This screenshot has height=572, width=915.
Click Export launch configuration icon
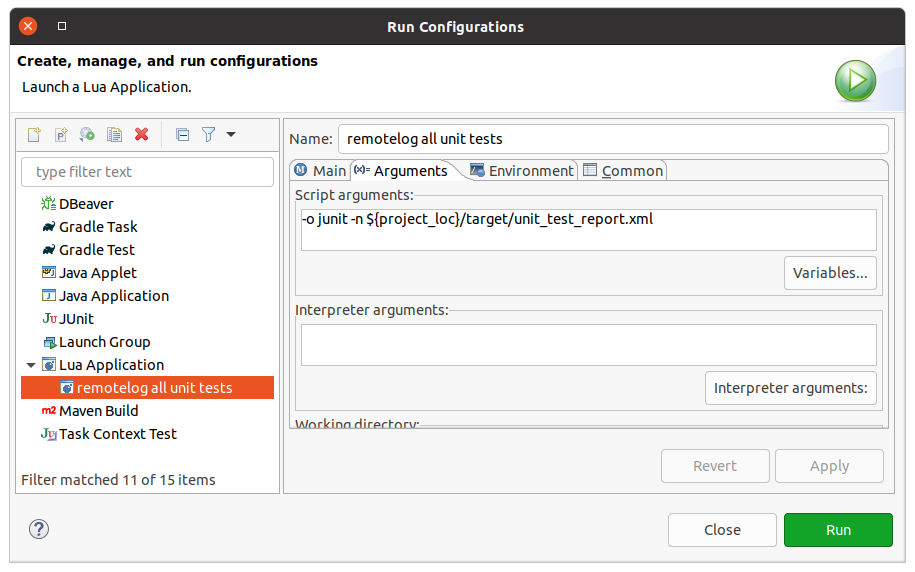(88, 134)
